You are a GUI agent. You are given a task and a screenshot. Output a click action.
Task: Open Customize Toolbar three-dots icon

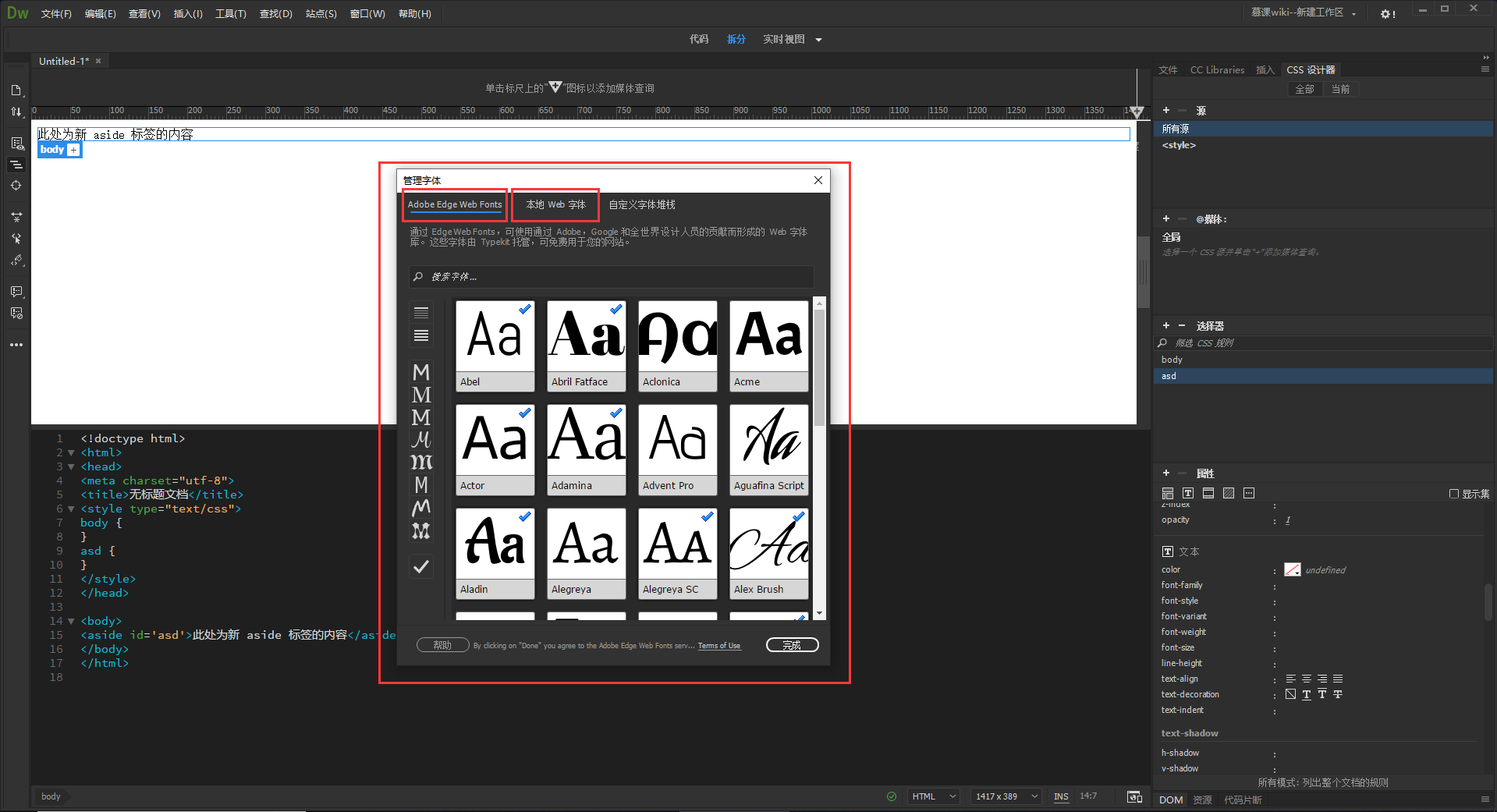tap(16, 345)
